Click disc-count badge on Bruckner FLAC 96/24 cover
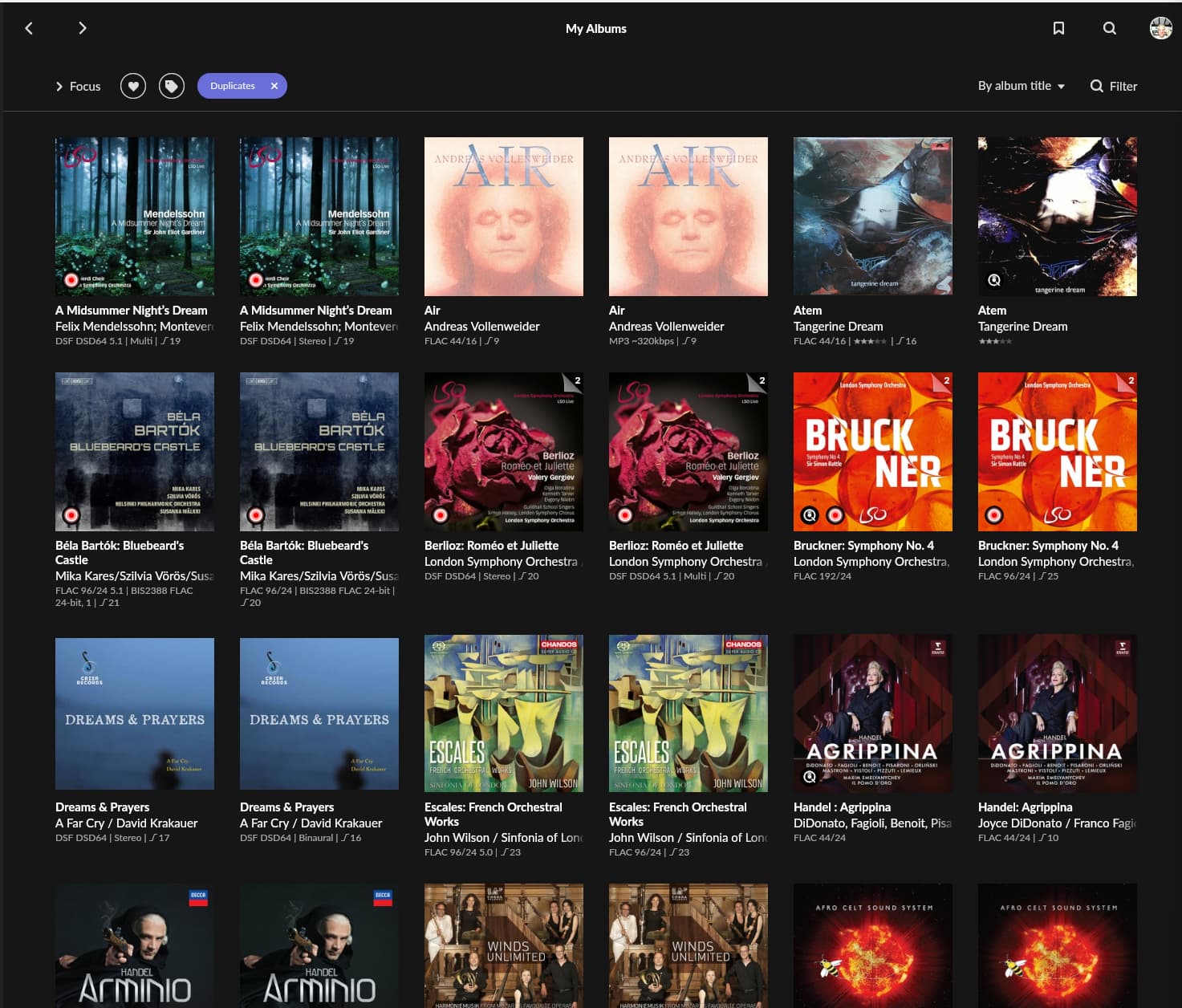This screenshot has width=1182, height=1008. [1127, 381]
